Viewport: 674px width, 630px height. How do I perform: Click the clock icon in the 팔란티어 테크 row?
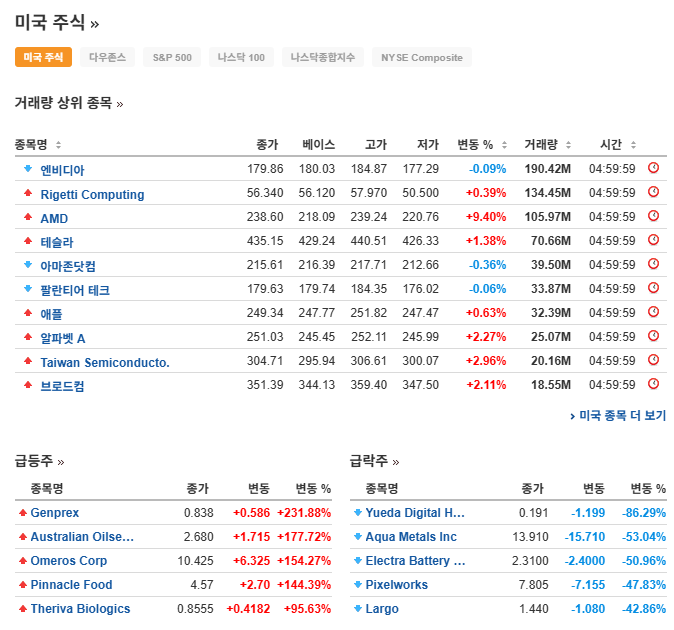(653, 288)
